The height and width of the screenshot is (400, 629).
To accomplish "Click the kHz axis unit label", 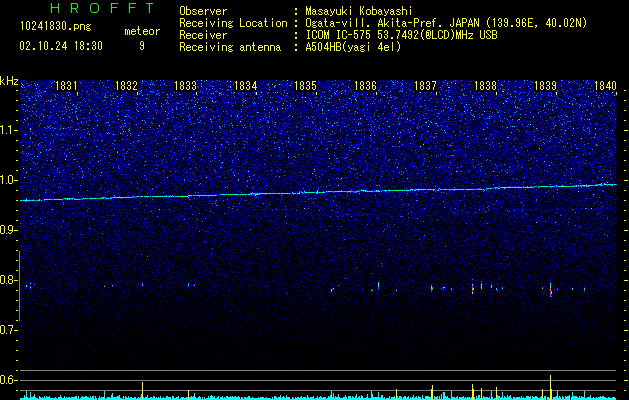I will click(x=9, y=81).
